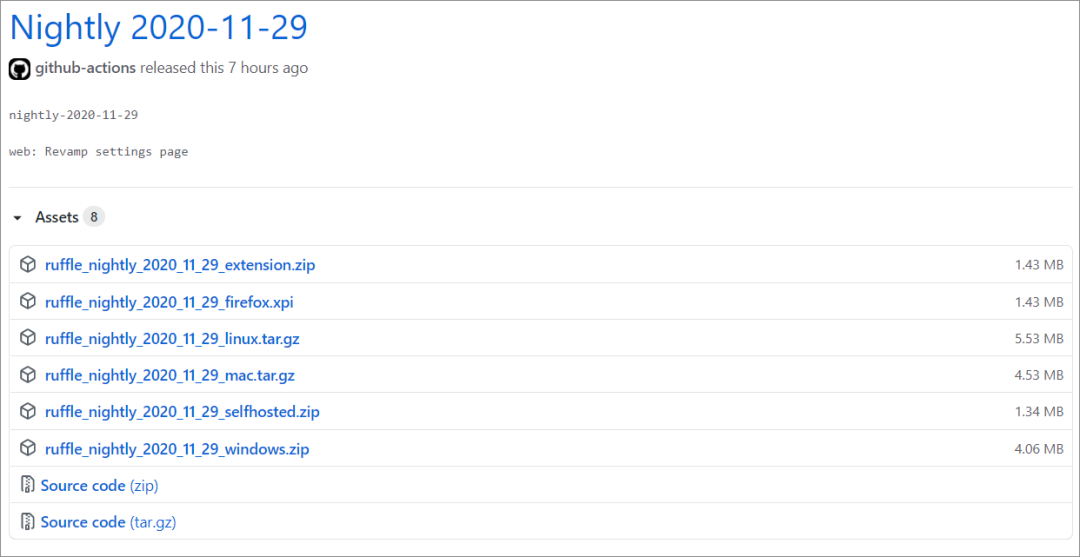Click the Assets count badge 8
1080x557 pixels.
pyautogui.click(x=94, y=218)
